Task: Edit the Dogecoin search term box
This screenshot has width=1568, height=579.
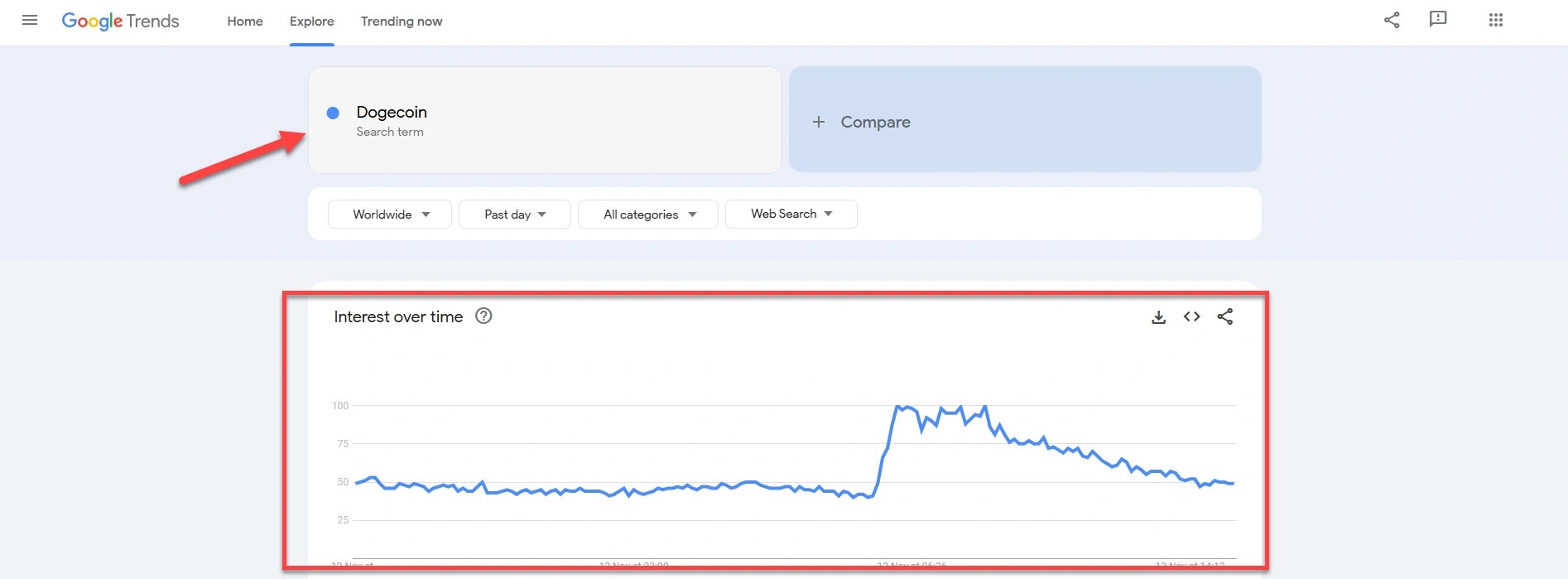Action: pyautogui.click(x=545, y=120)
